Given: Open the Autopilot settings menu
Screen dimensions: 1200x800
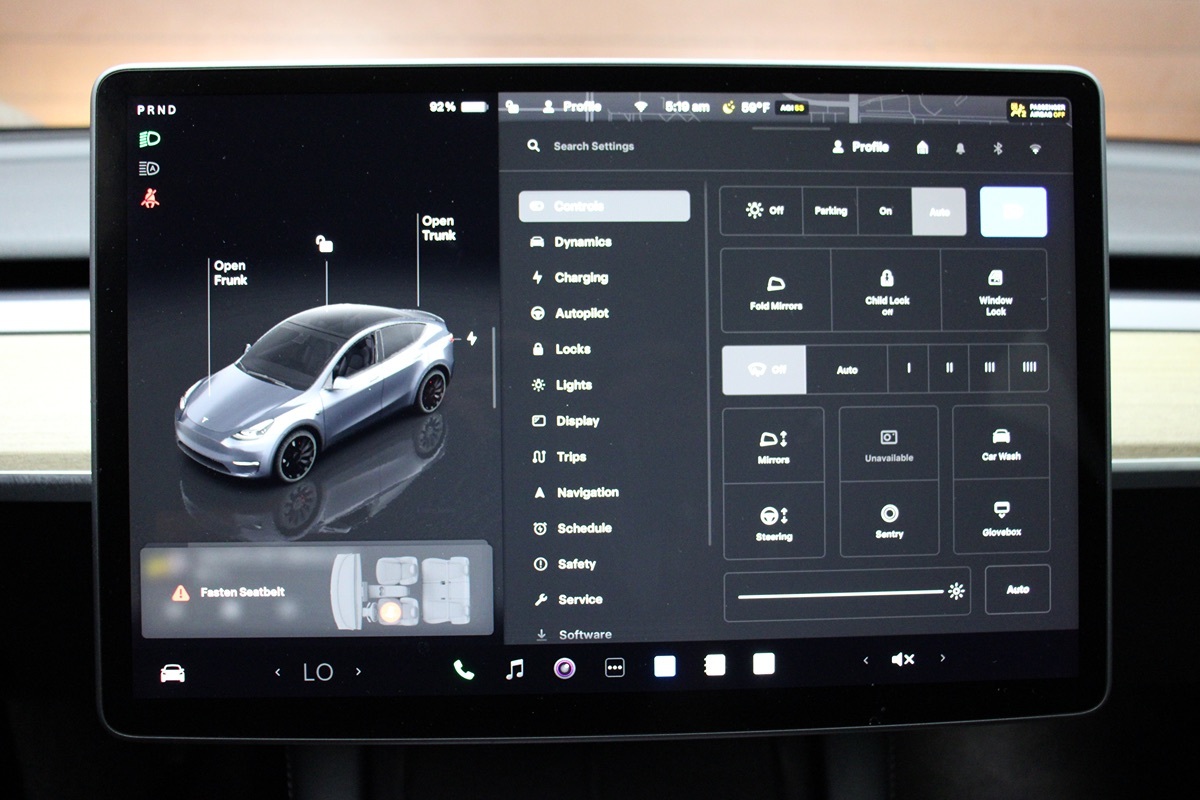Looking at the screenshot, I should (x=581, y=313).
